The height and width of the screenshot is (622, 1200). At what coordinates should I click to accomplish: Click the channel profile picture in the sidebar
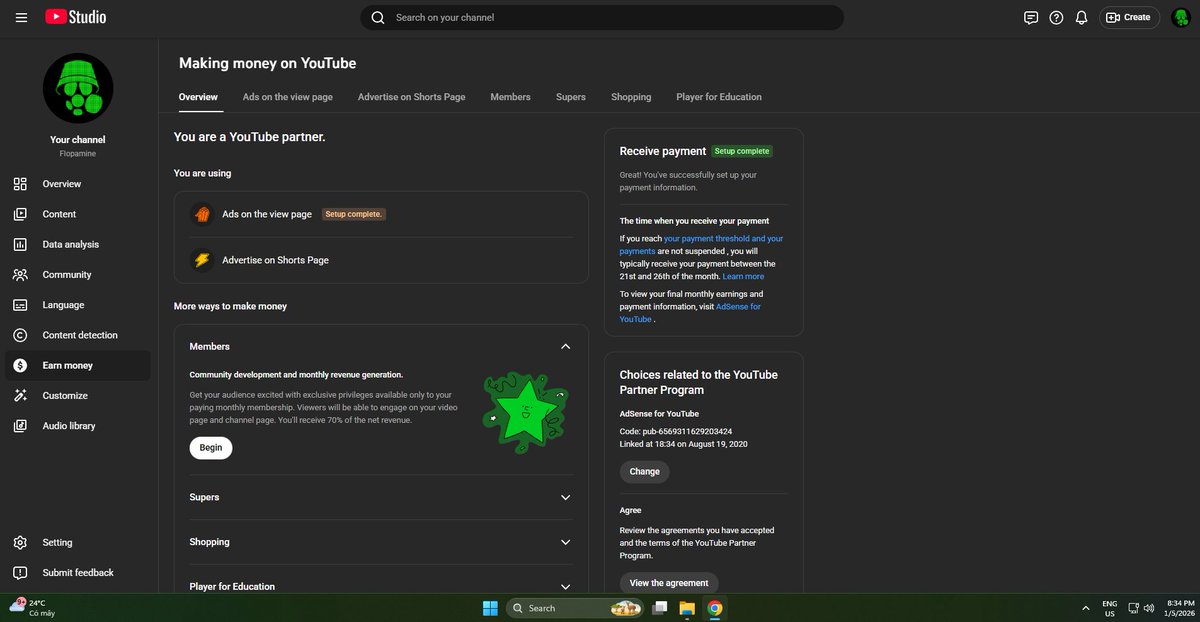coord(78,88)
